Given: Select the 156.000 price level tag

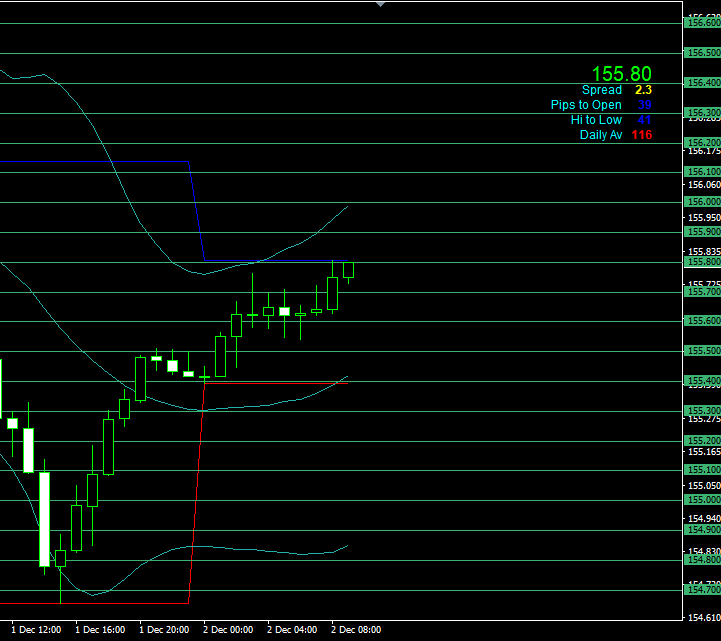Looking at the screenshot, I should coord(702,201).
